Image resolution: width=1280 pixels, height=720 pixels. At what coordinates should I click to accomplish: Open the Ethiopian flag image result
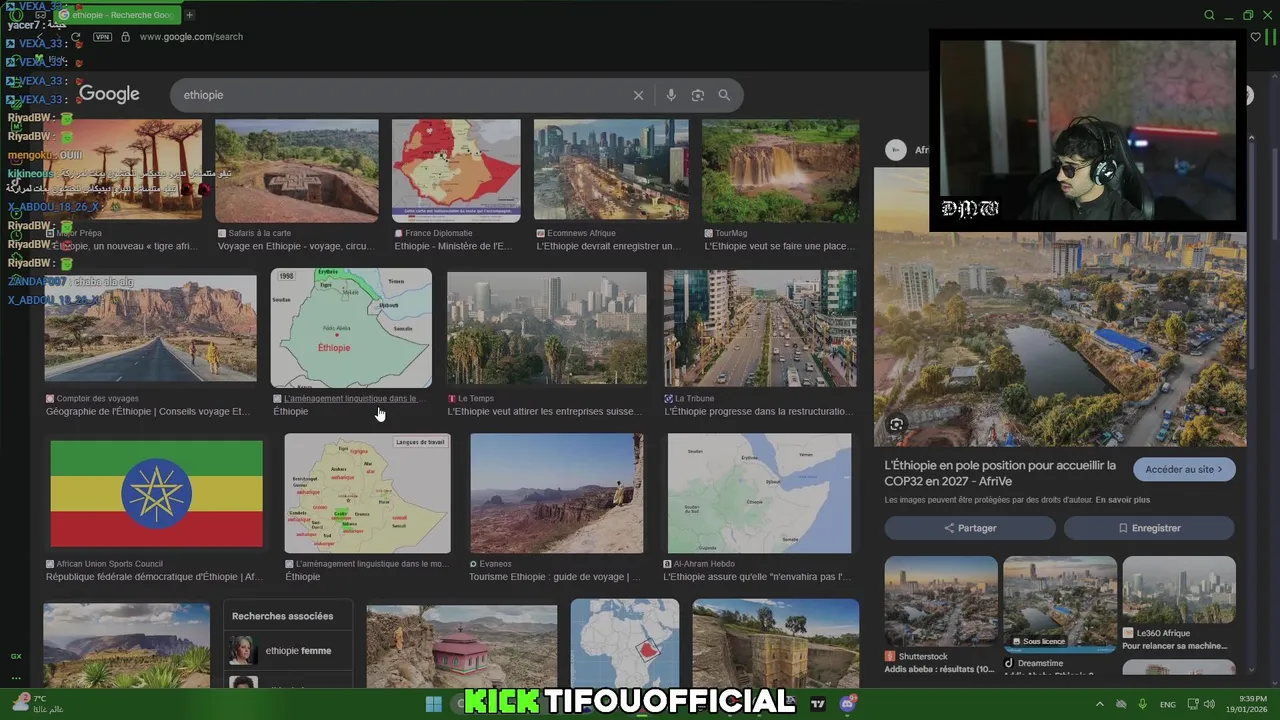(157, 494)
